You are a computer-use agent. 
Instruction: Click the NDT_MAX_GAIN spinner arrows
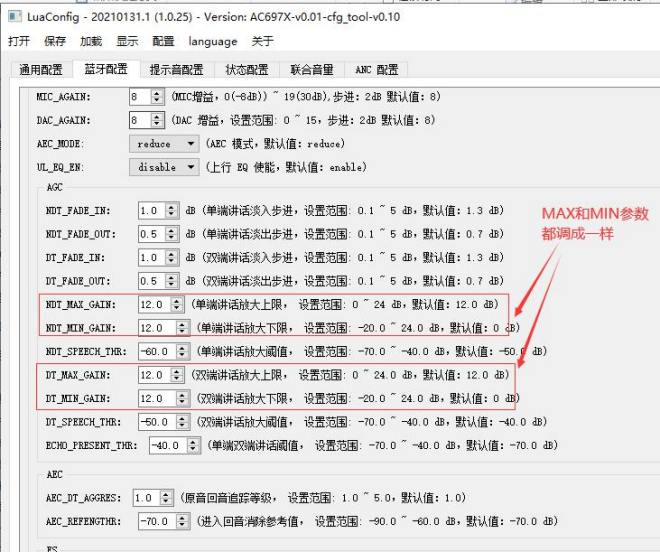(176, 304)
